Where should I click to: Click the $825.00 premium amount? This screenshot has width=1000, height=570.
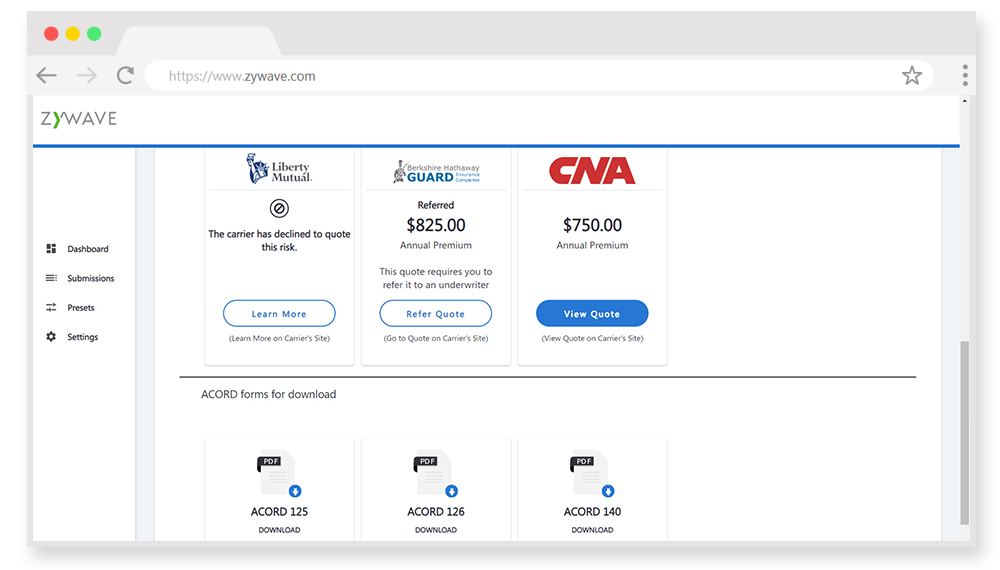click(436, 225)
